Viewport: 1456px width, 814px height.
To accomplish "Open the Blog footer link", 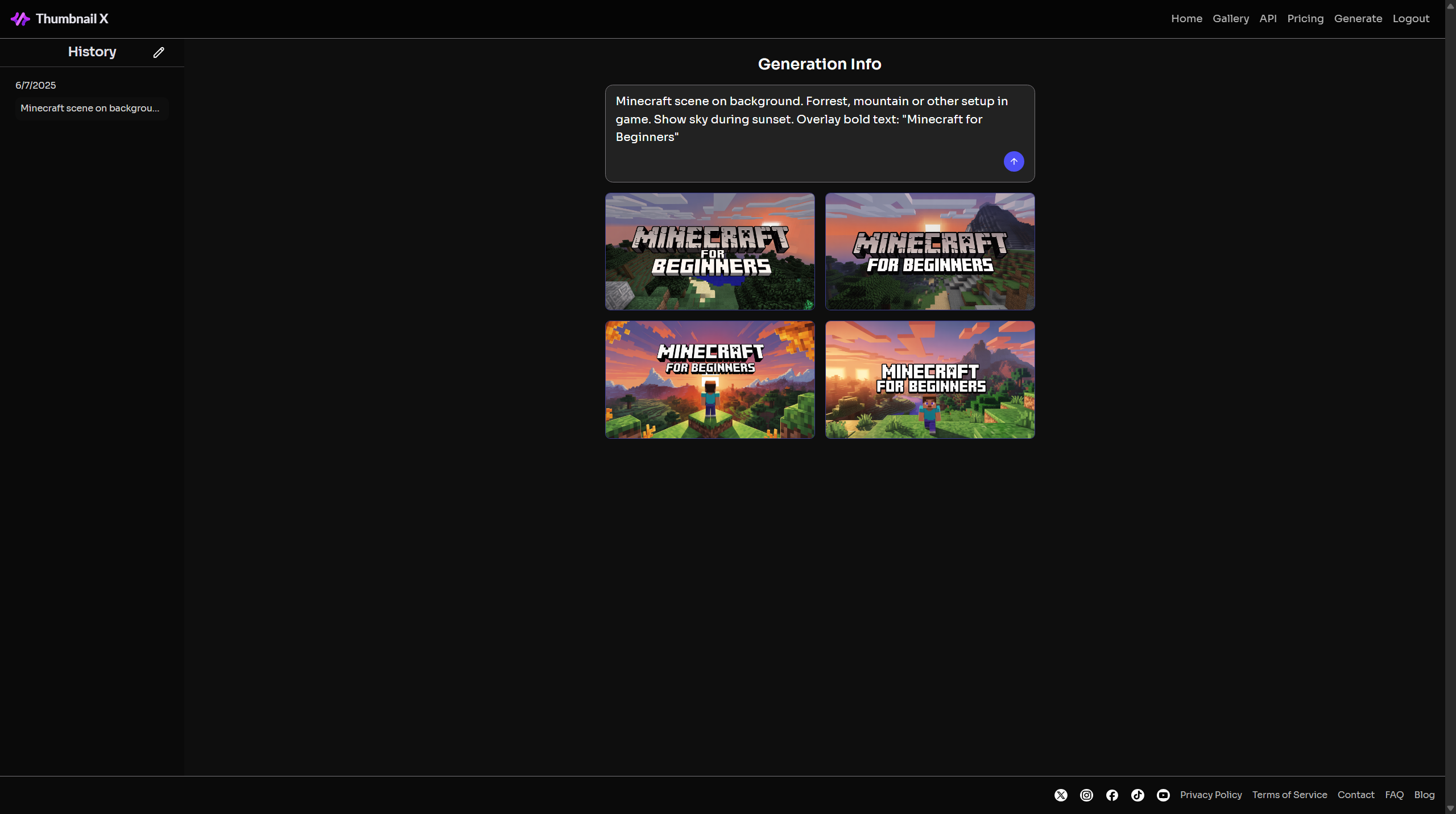I will coord(1424,795).
